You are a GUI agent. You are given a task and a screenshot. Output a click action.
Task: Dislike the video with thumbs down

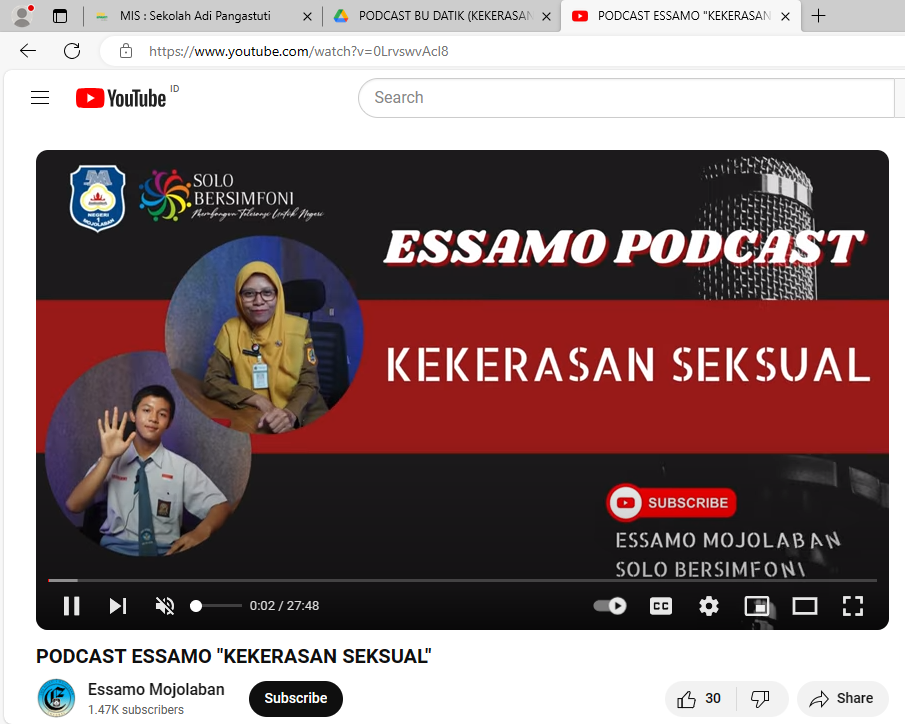[x=761, y=699]
